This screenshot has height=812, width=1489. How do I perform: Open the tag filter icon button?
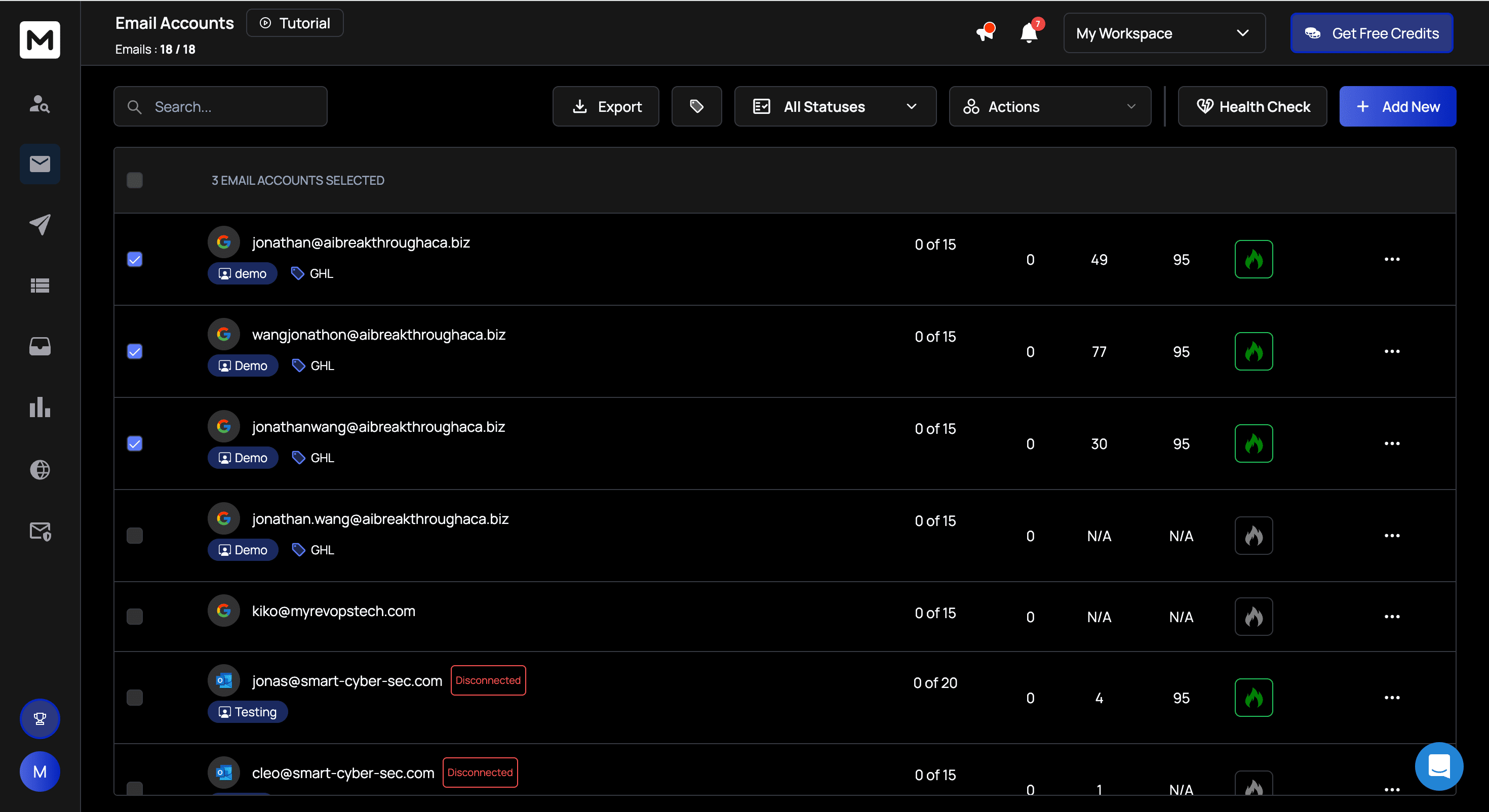point(696,106)
